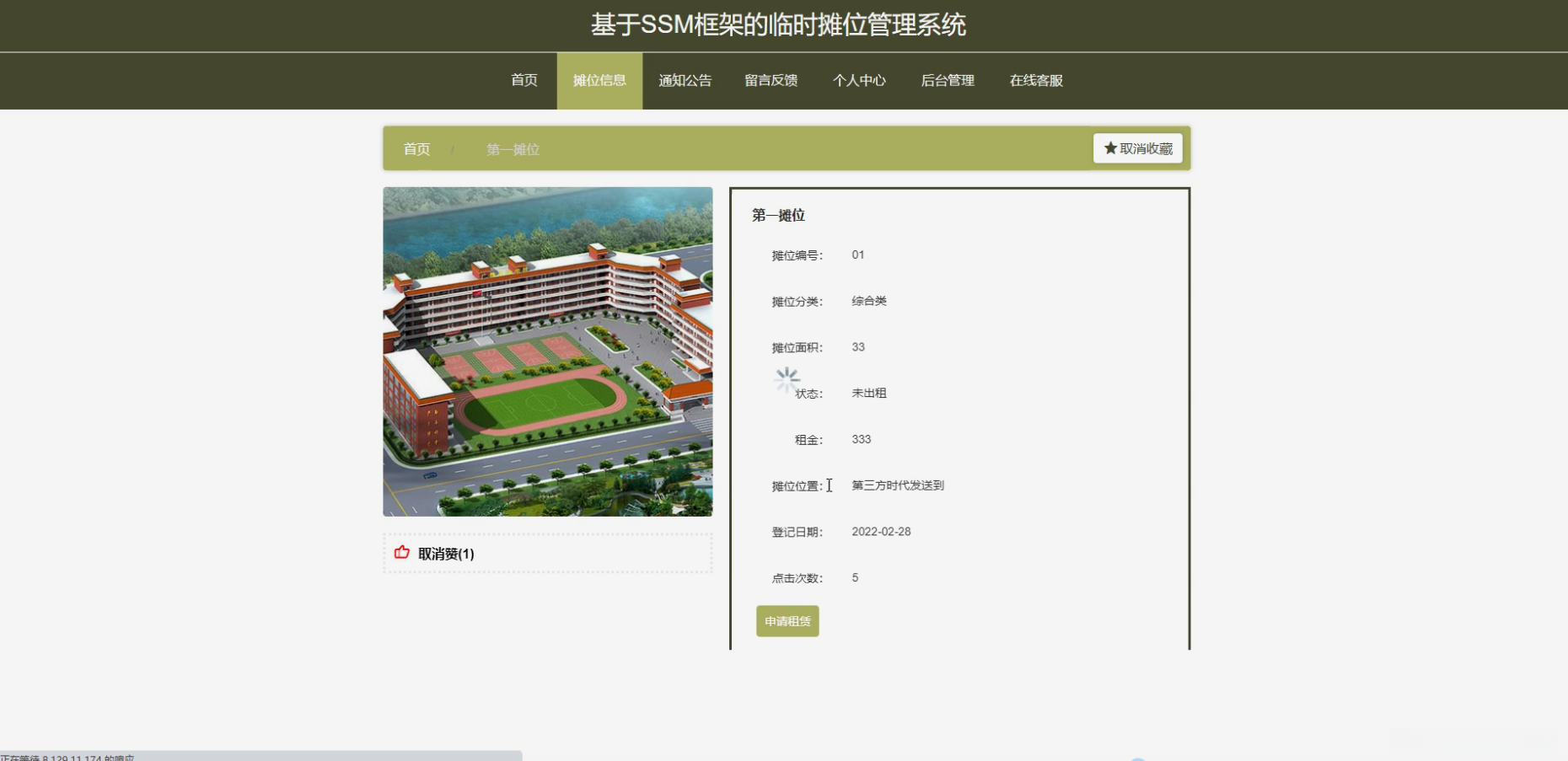Open the 首页 navigation tab

click(524, 80)
